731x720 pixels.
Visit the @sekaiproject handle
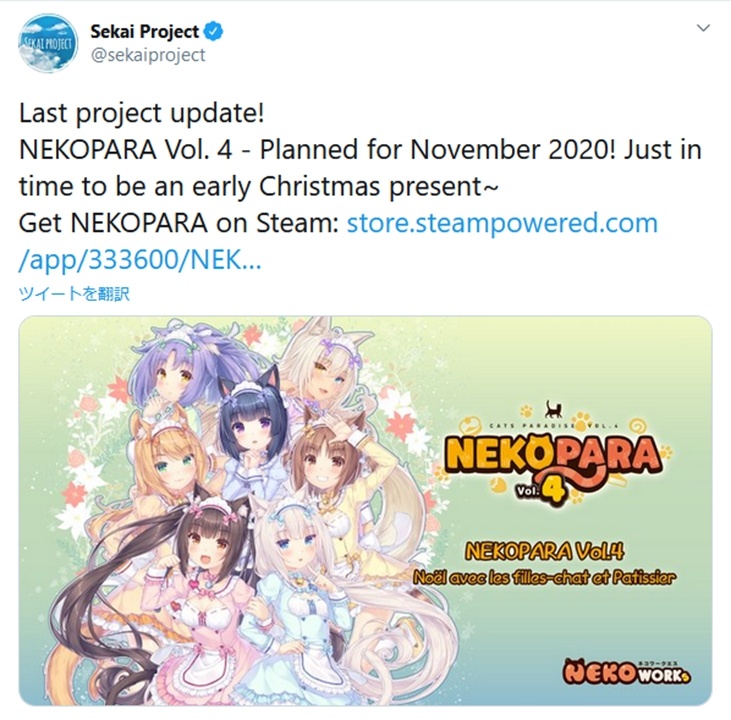[x=148, y=55]
